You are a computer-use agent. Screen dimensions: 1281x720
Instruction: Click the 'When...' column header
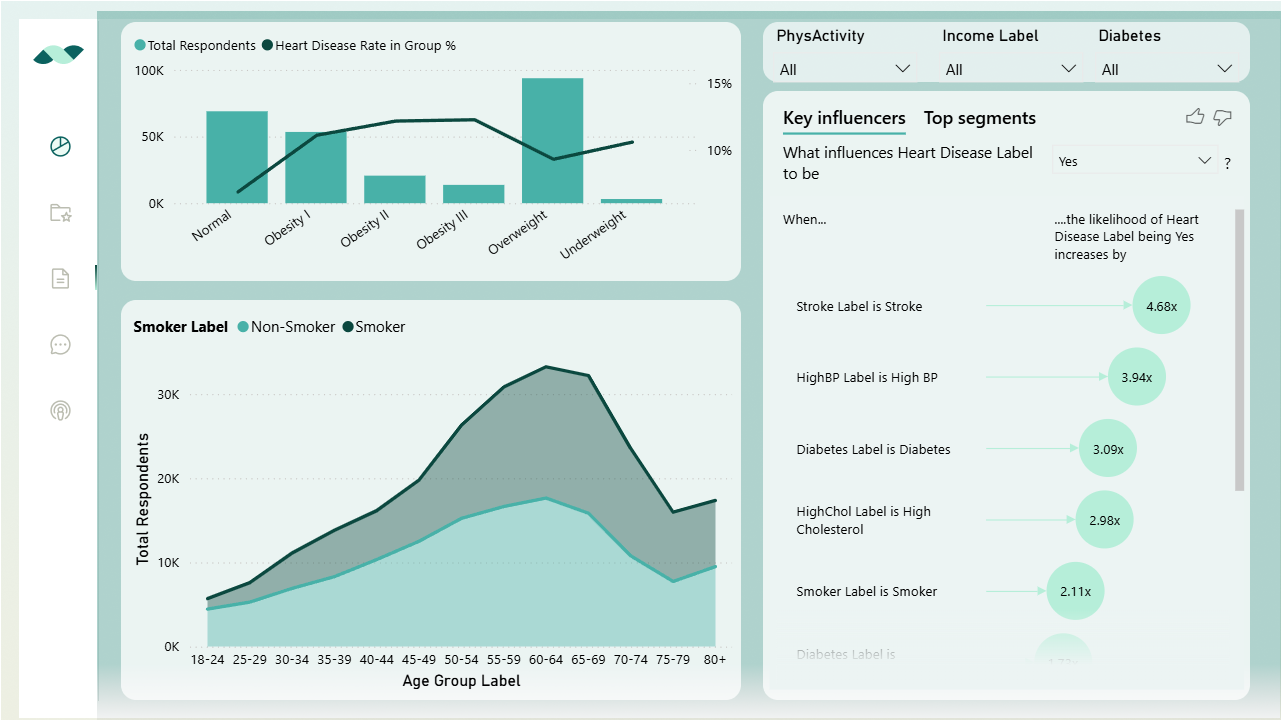pyautogui.click(x=805, y=220)
